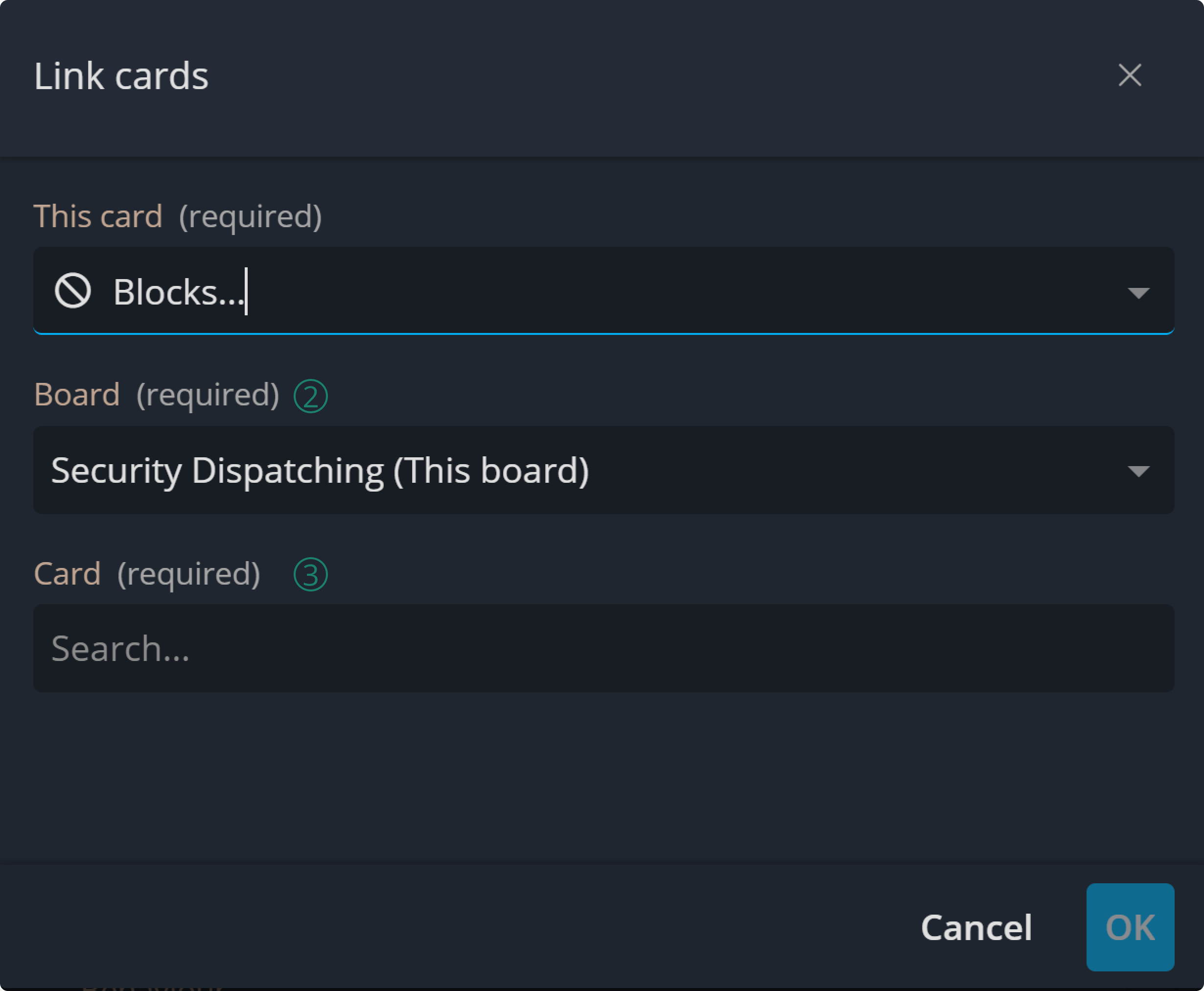Screen dimensions: 1204x991
Task: Click the Board field label
Action: click(77, 395)
